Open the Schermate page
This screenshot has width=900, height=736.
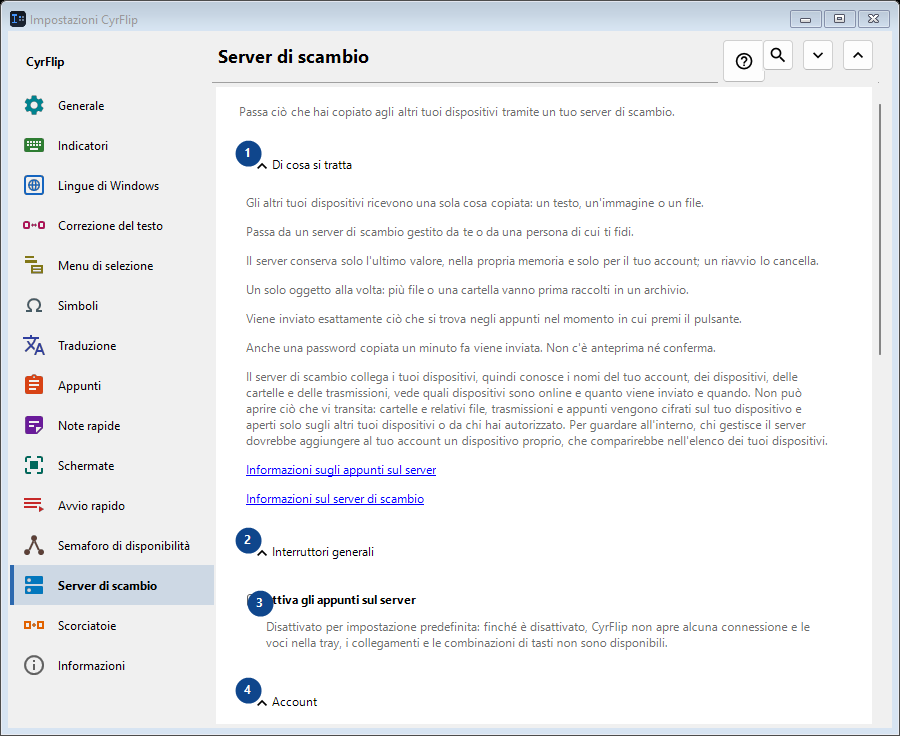112,465
